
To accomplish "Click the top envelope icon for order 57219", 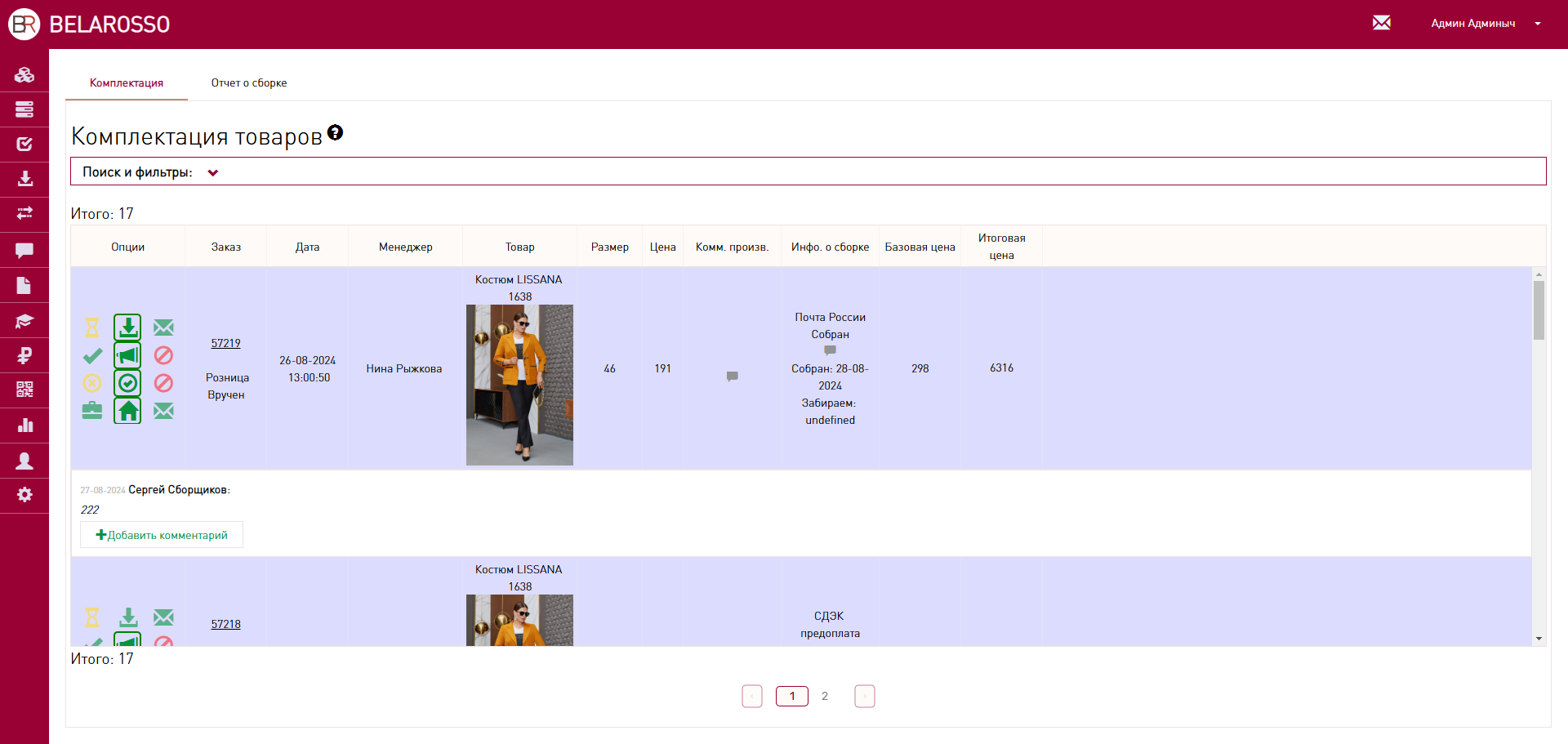I will pos(163,327).
